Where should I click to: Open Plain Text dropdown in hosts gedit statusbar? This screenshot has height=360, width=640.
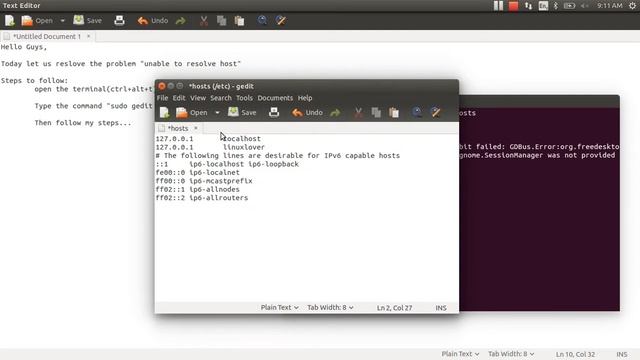280,307
